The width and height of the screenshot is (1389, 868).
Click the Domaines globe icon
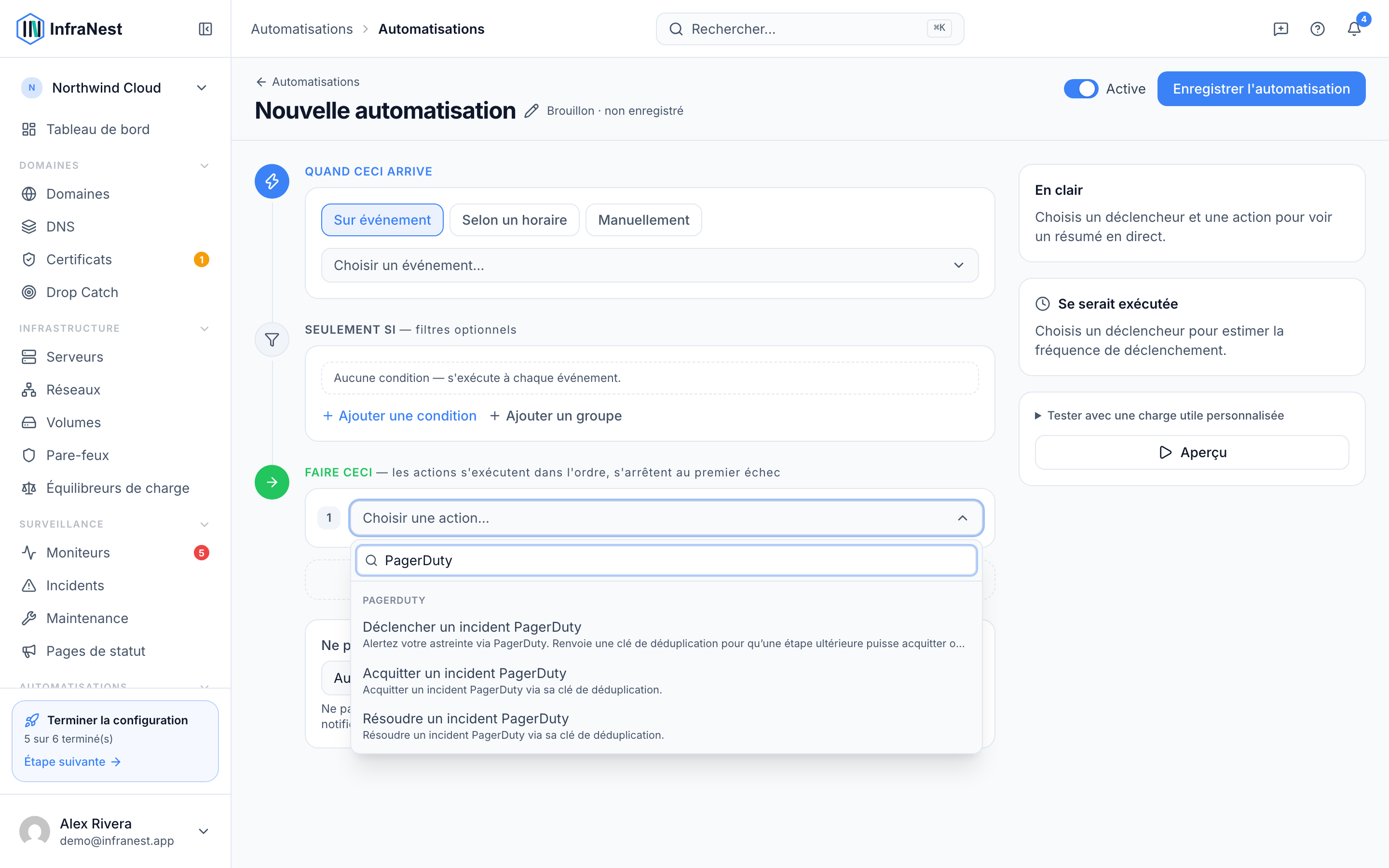(x=29, y=194)
